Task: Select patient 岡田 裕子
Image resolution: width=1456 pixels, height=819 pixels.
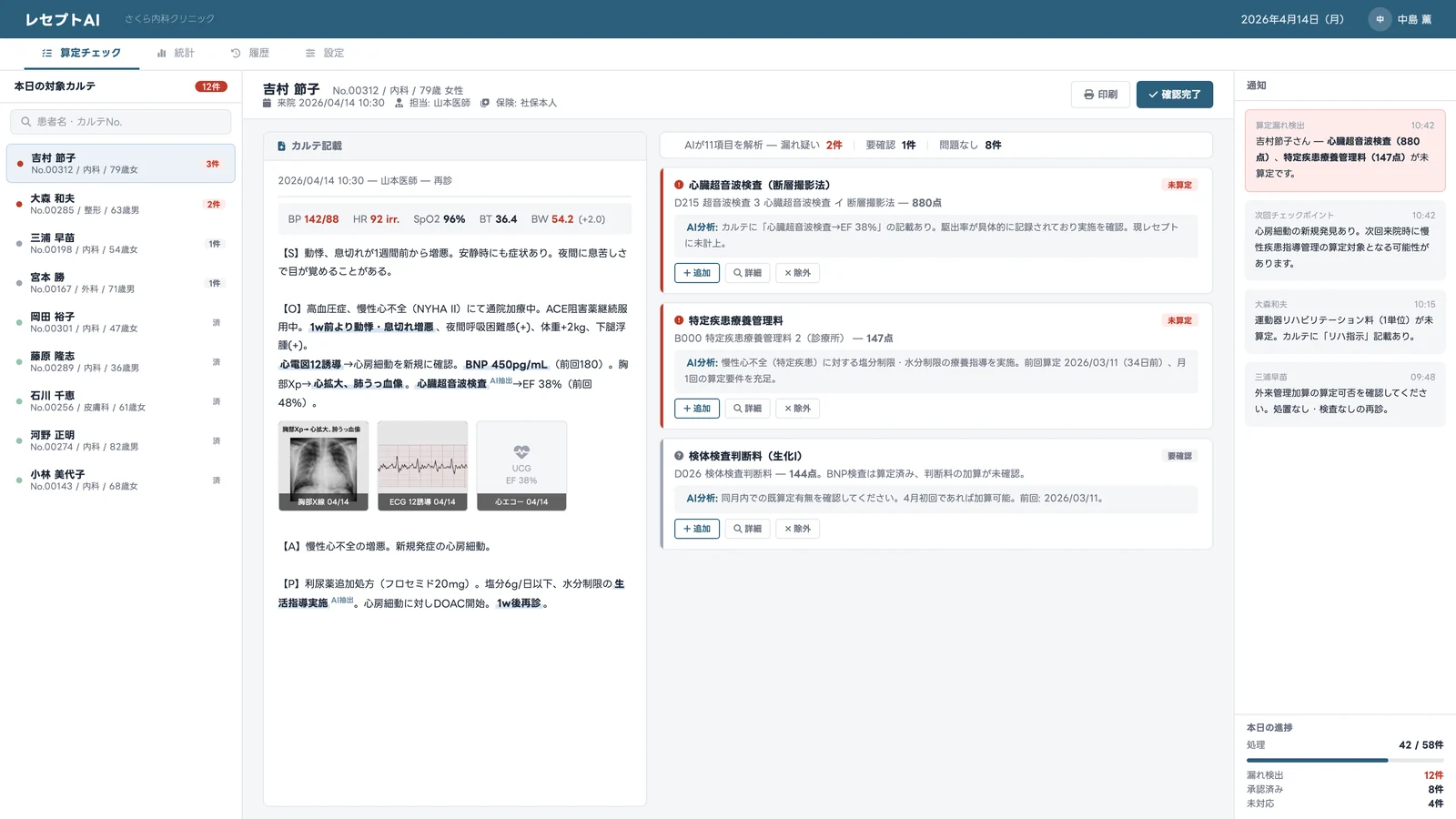Action: click(121, 322)
